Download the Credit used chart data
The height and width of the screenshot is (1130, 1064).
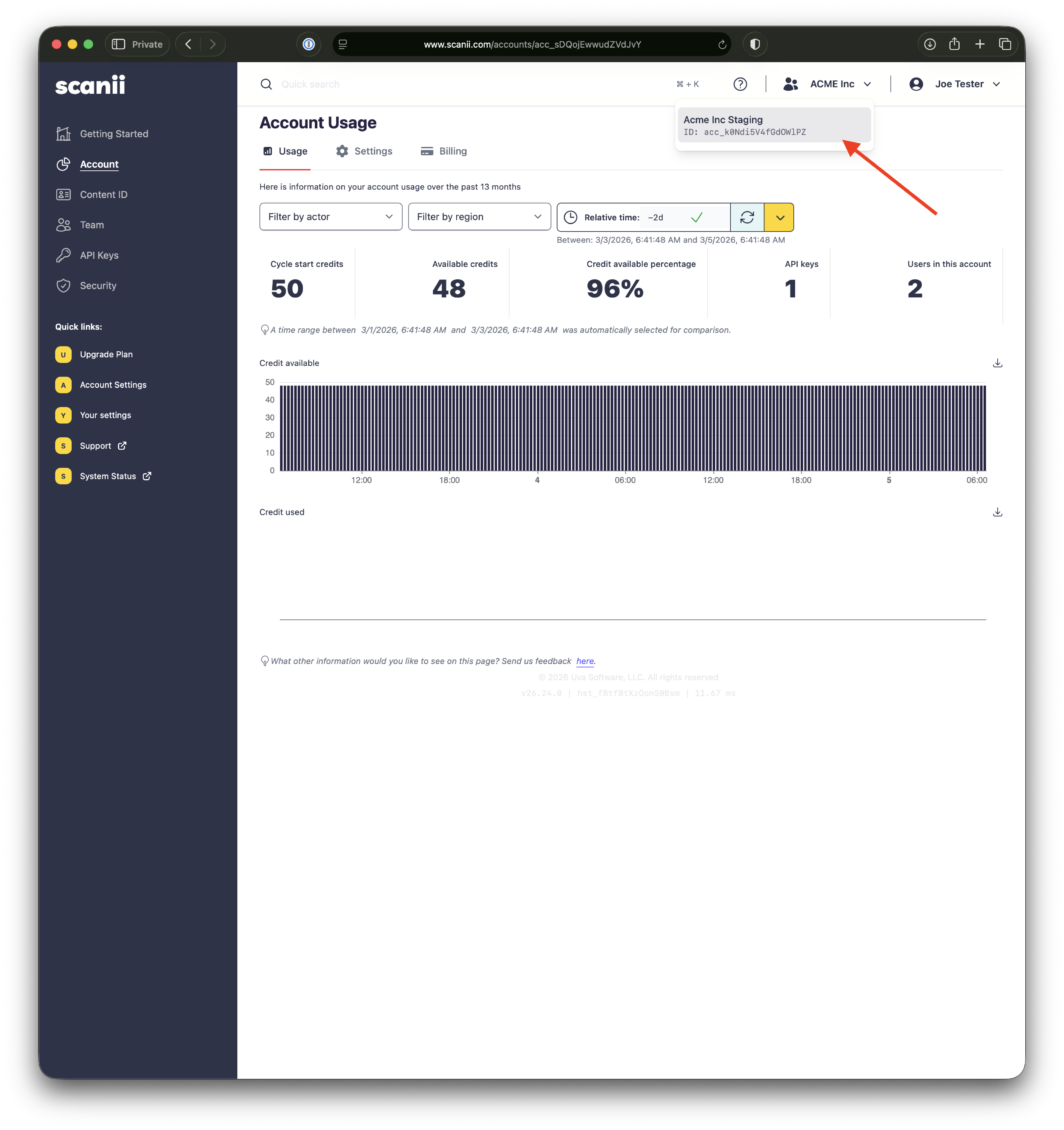(997, 512)
